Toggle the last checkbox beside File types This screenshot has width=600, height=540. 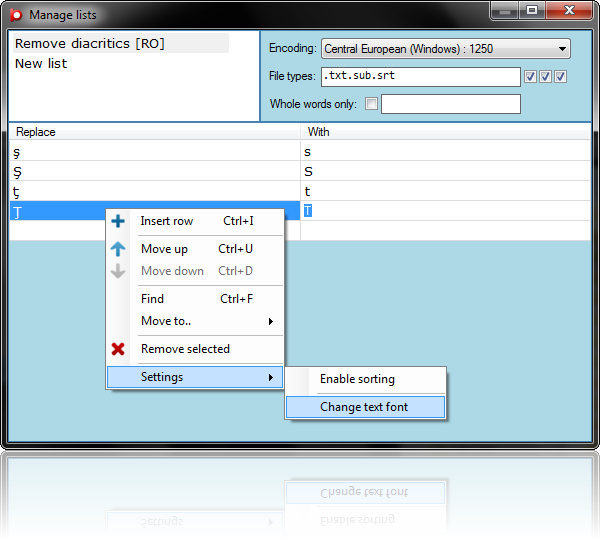tap(561, 77)
